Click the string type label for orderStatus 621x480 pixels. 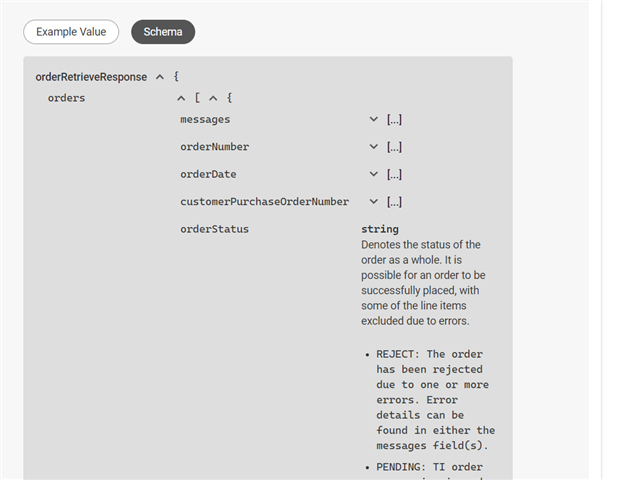(x=379, y=229)
